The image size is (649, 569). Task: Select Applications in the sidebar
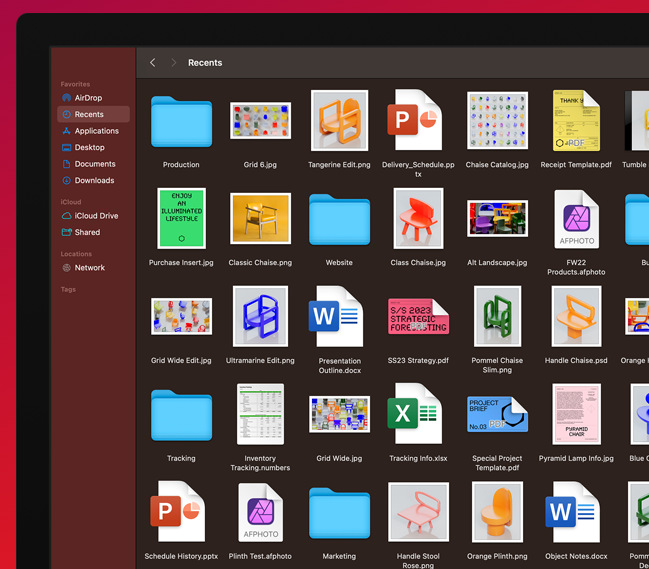(x=96, y=131)
